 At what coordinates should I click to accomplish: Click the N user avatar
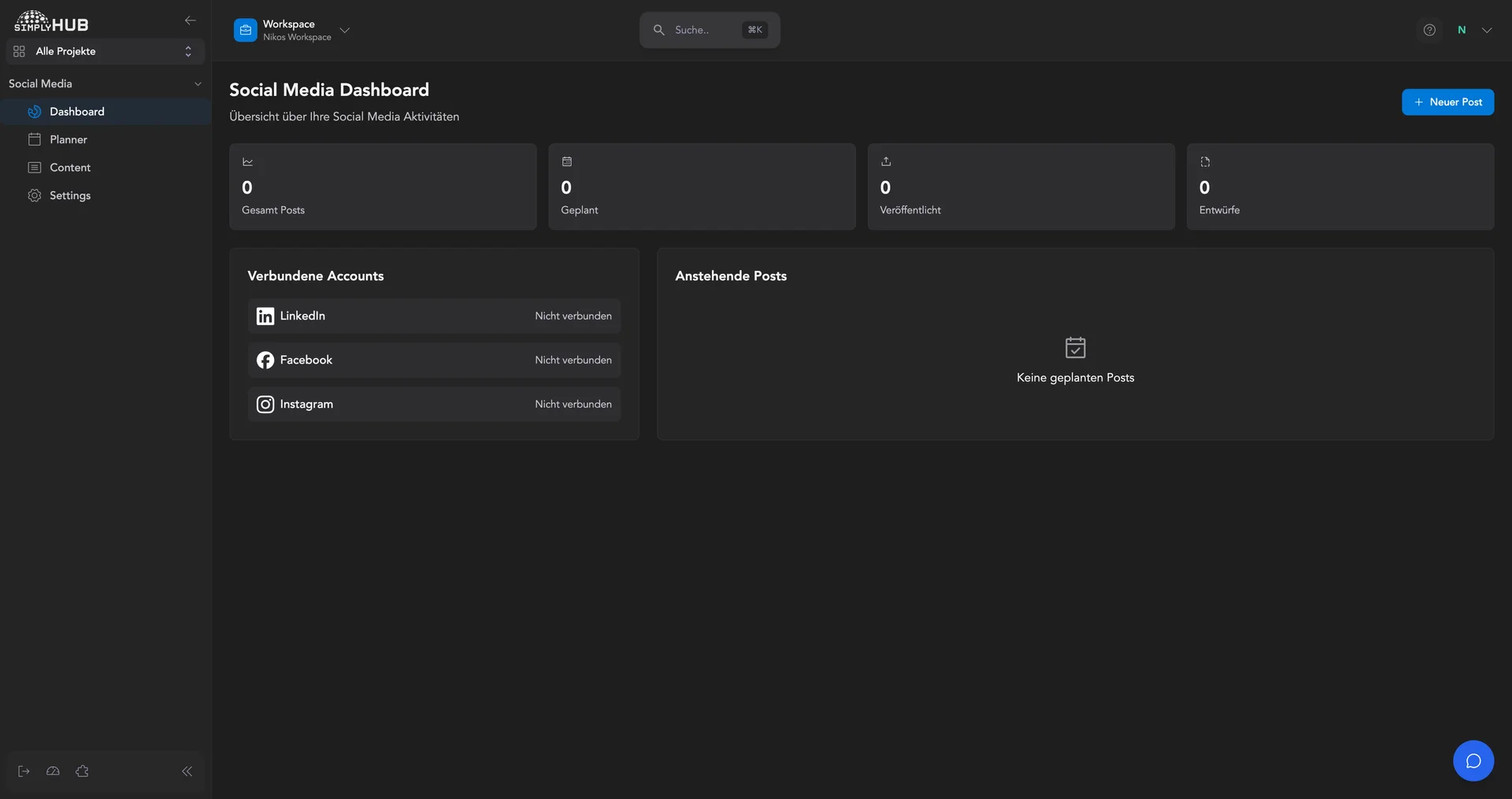1462,30
